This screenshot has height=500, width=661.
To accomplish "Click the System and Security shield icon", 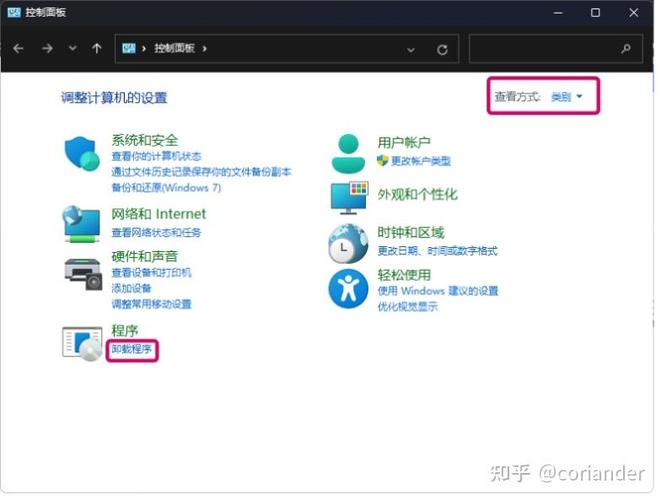I will pos(82,153).
